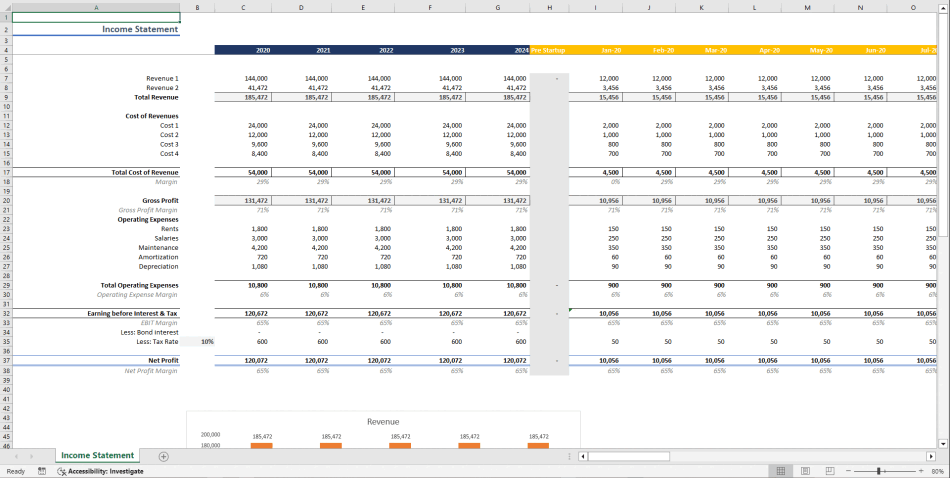Zoom out with the minus button
Viewport: 950px width, 478px height.
click(848, 471)
